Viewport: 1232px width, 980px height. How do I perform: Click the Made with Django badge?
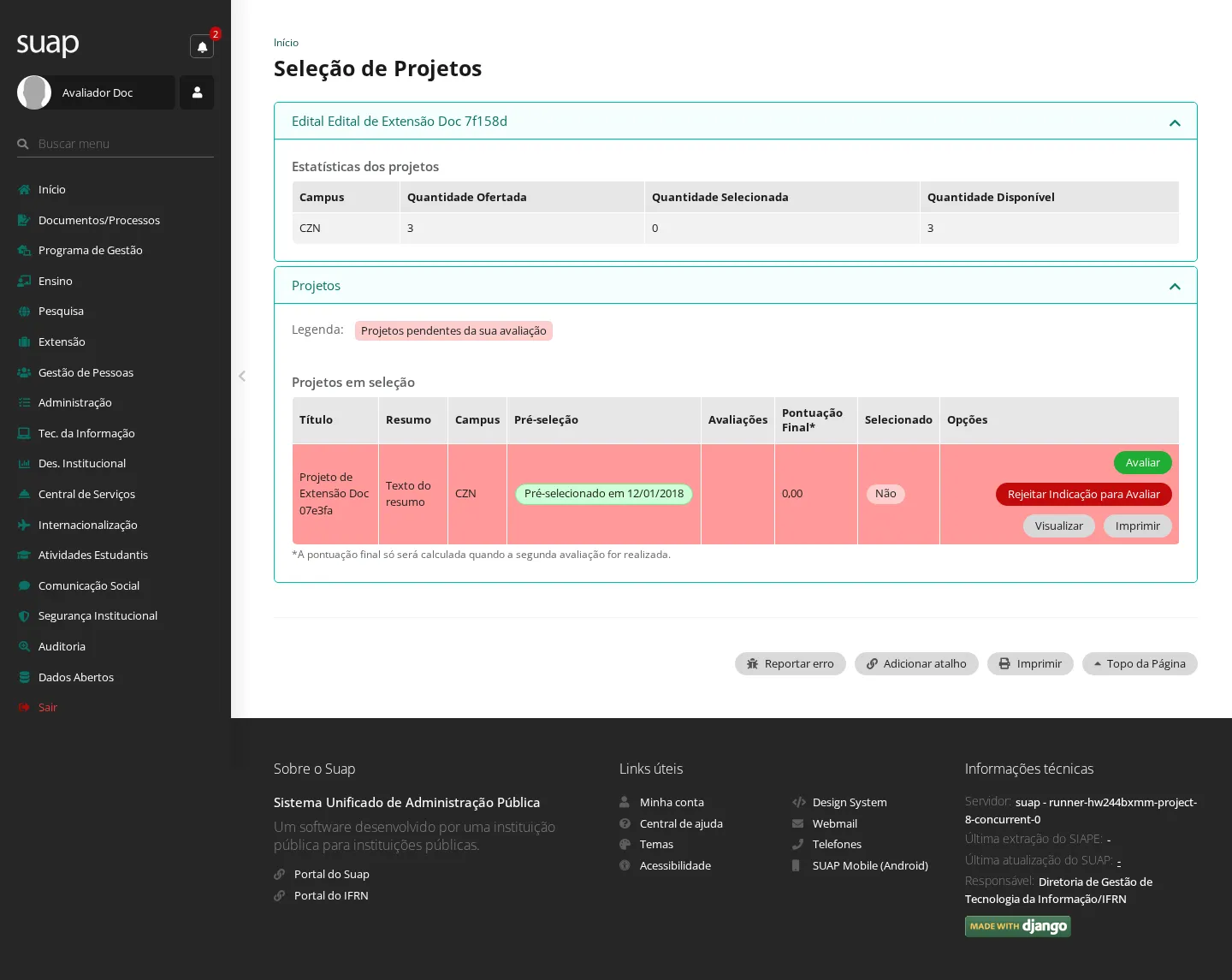click(x=1018, y=926)
